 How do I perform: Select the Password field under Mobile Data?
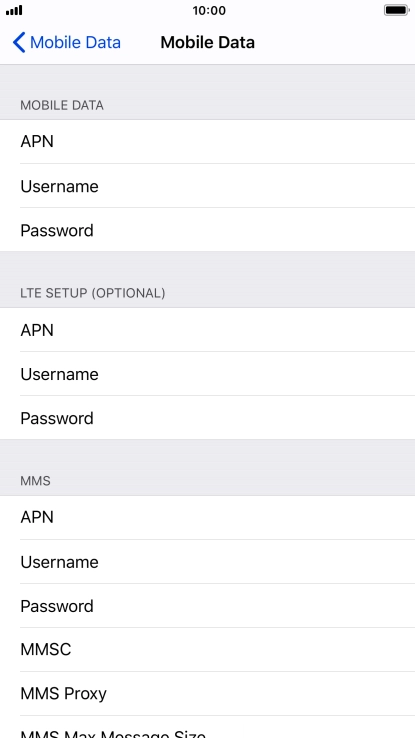point(208,230)
